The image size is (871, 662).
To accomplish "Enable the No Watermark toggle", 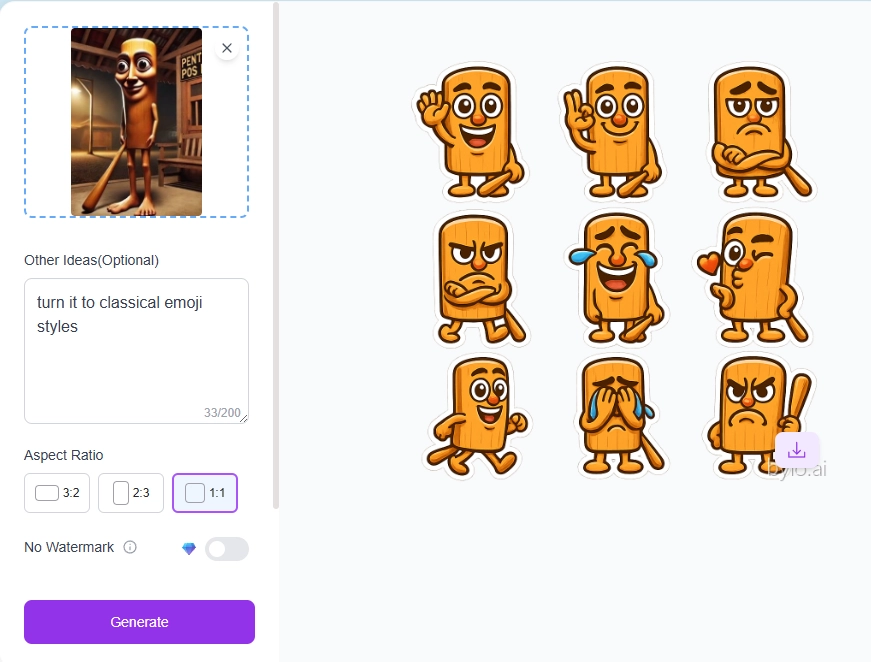I will (227, 548).
